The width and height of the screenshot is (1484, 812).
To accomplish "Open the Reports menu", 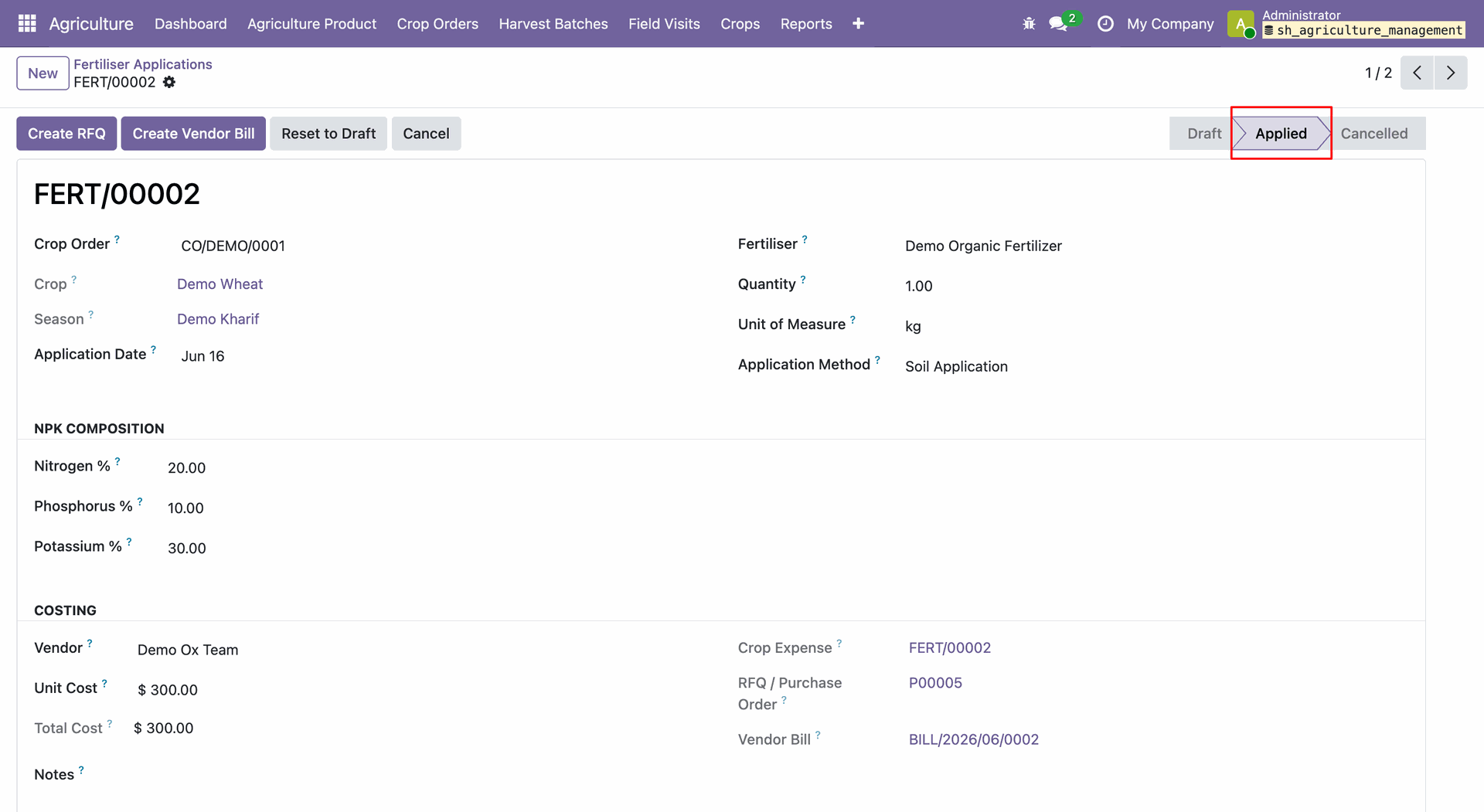I will pos(806,24).
